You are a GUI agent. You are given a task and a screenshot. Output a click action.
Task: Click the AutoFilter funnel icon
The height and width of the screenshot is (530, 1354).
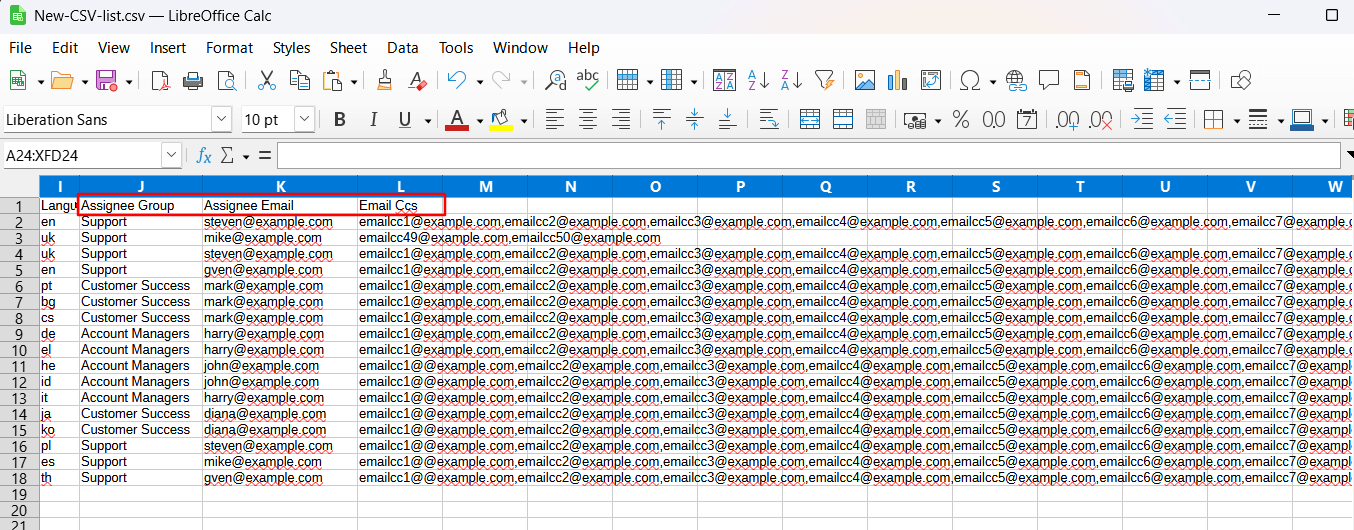(x=824, y=80)
